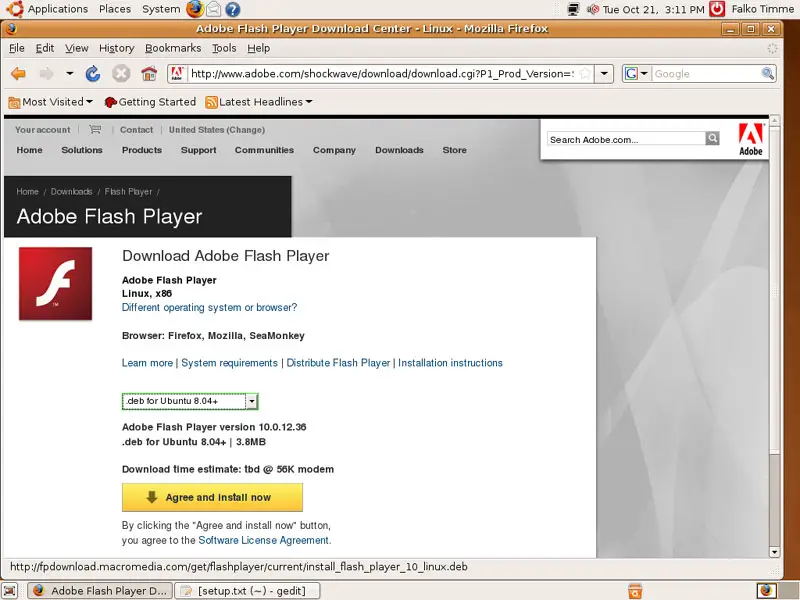Launch the mail client from top panel

(x=214, y=9)
